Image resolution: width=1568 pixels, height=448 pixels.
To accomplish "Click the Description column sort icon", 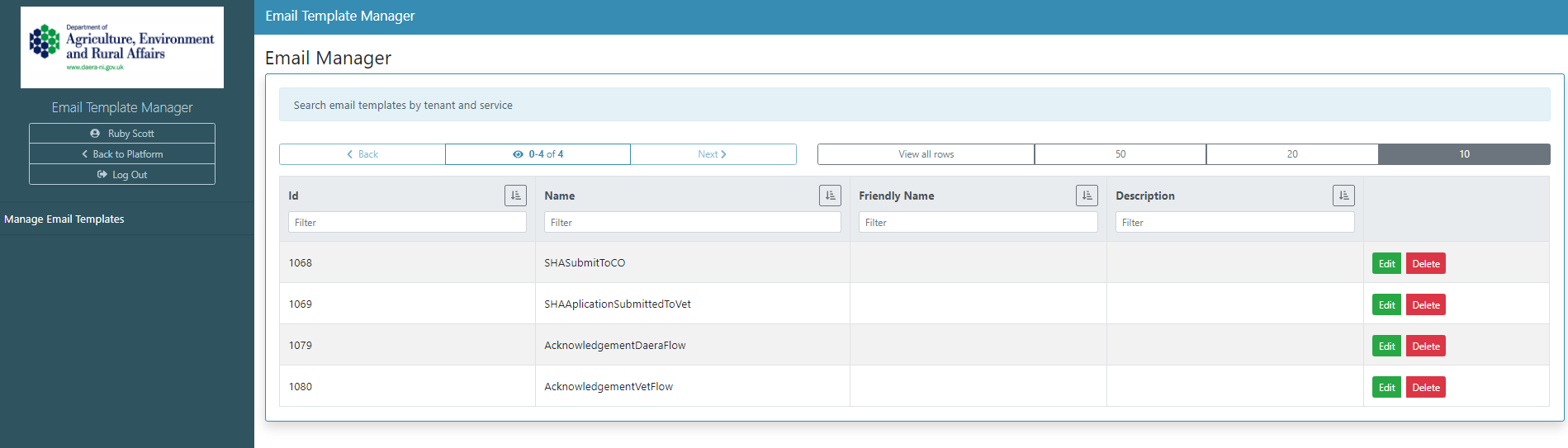I will click(x=1343, y=196).
